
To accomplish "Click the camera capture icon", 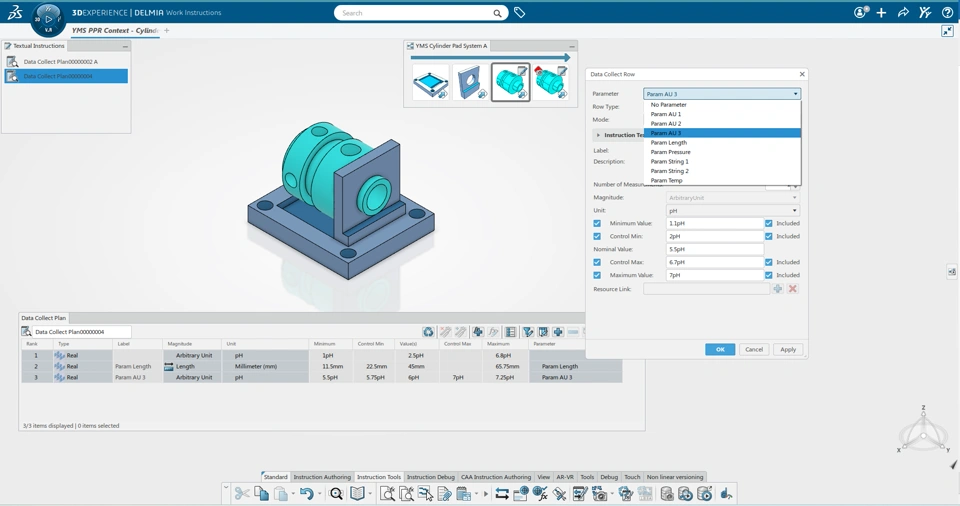I will (x=599, y=493).
